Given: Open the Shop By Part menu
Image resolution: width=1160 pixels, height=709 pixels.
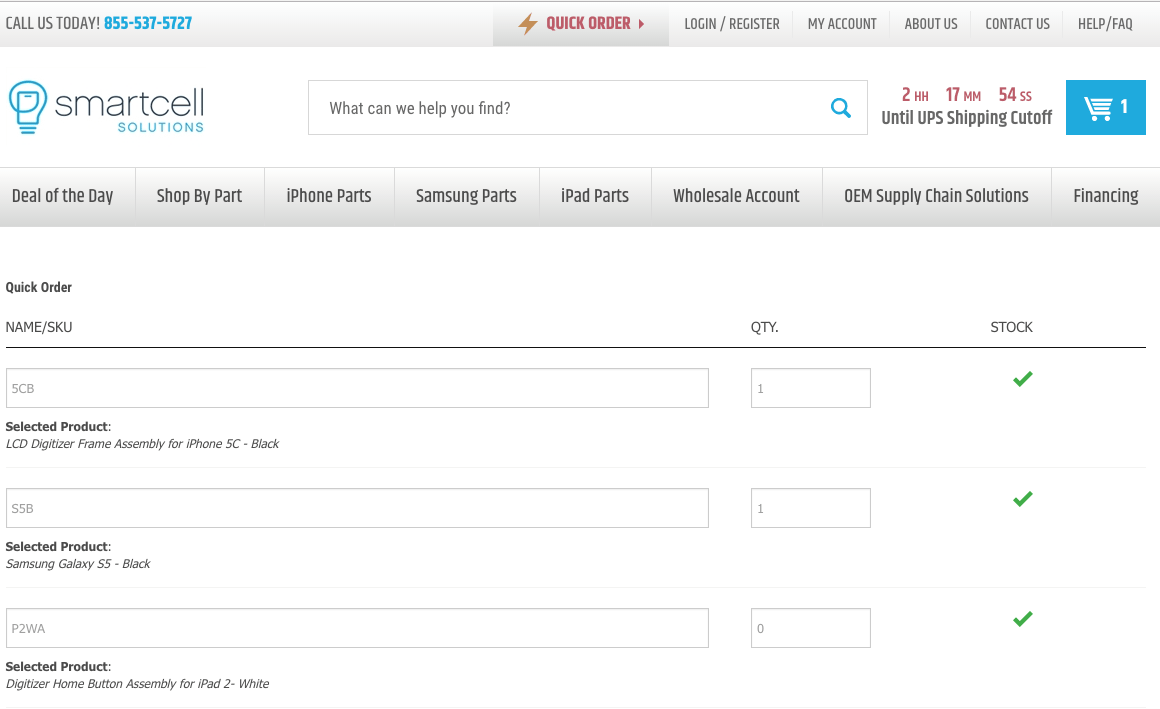Looking at the screenshot, I should (x=199, y=196).
